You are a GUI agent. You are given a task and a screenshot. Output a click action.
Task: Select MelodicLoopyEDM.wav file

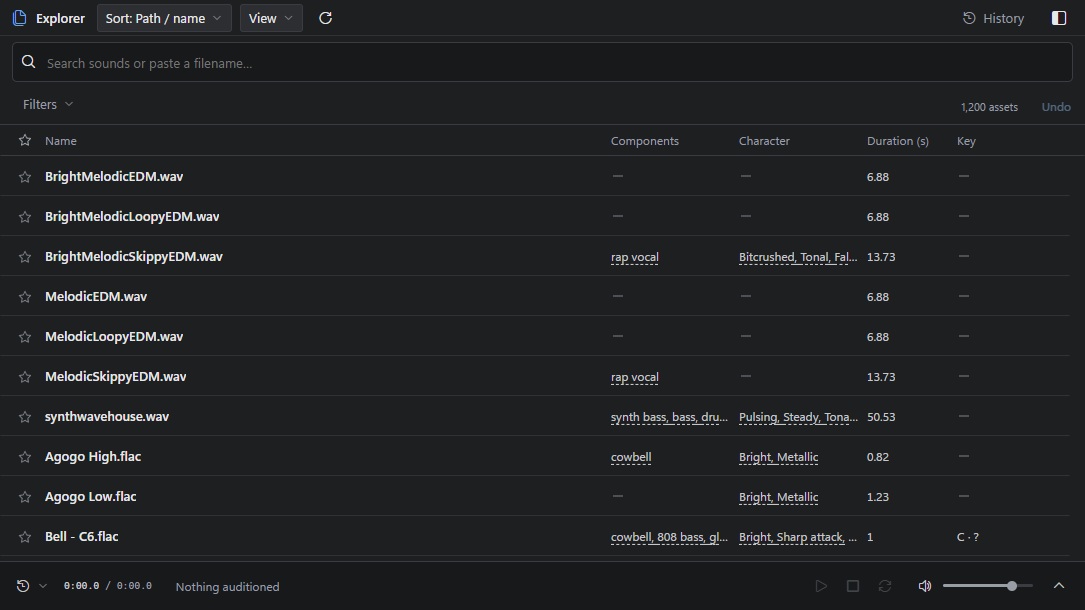114,337
